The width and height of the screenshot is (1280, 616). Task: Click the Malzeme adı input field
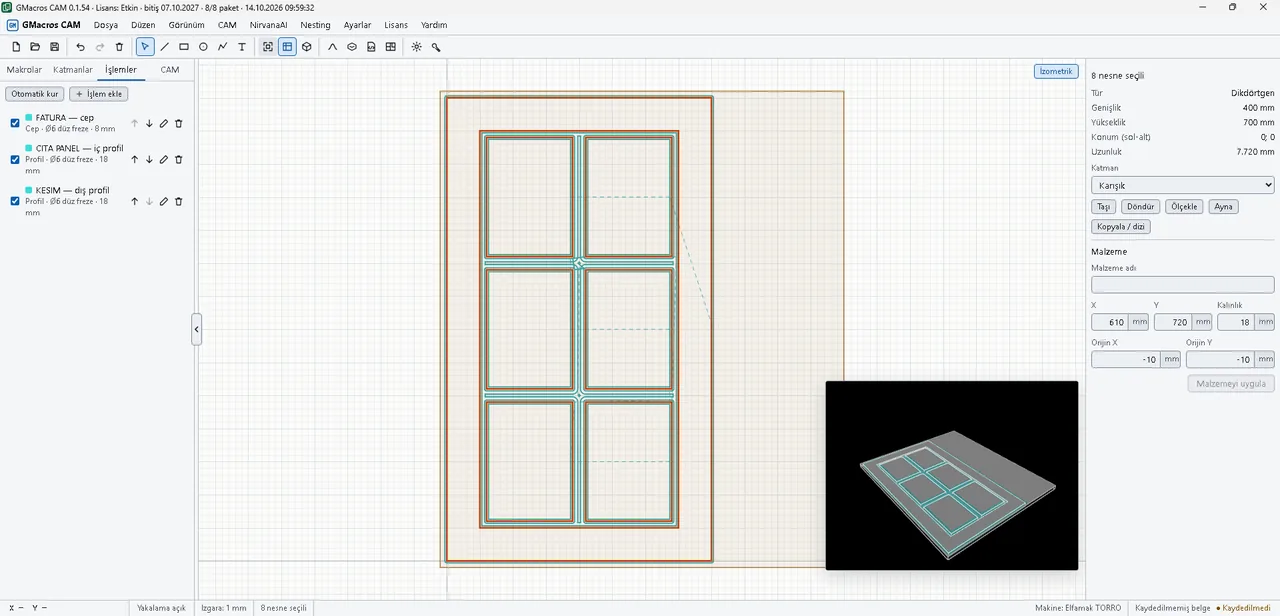pos(1183,285)
